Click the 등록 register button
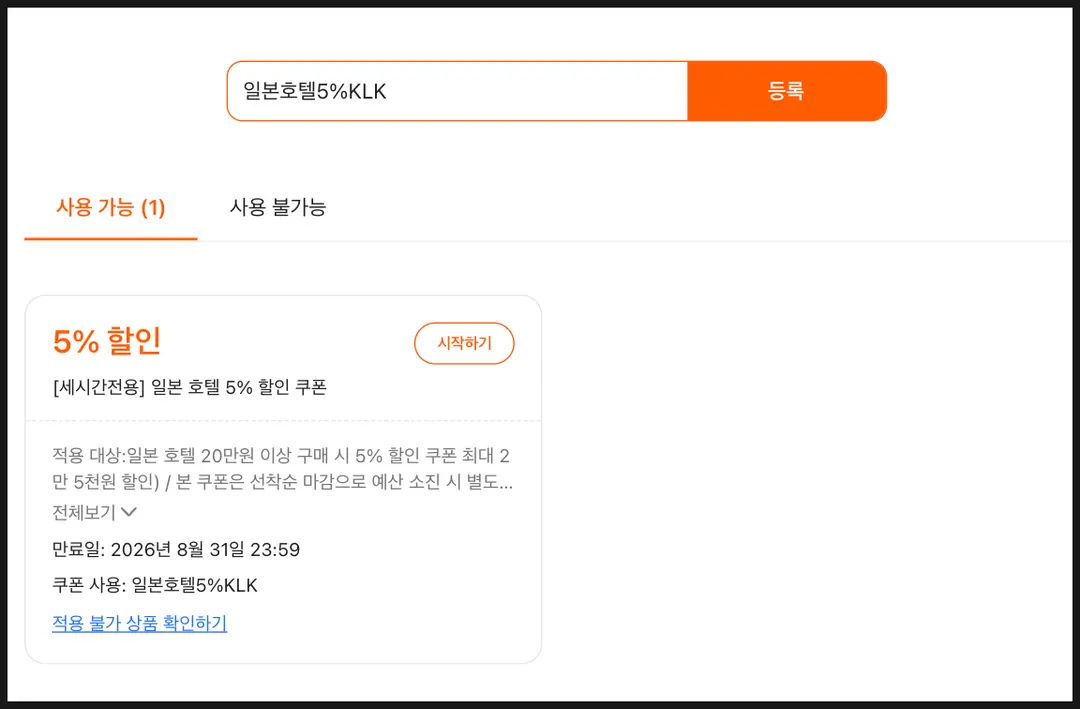This screenshot has height=709, width=1080. coord(787,91)
